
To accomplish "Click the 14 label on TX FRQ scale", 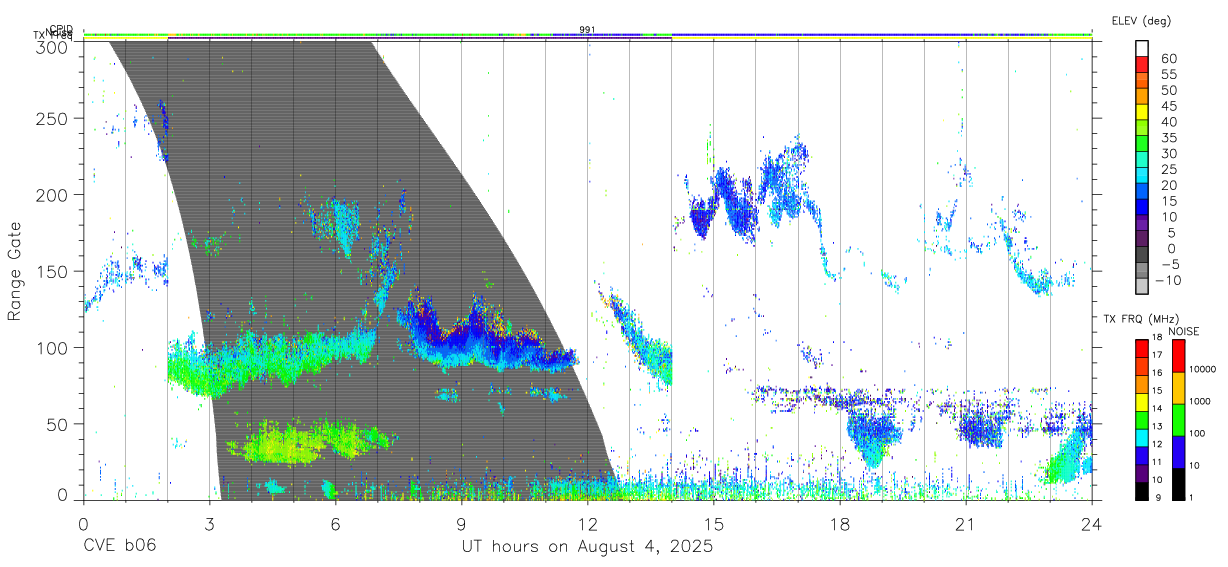I will click(1156, 409).
